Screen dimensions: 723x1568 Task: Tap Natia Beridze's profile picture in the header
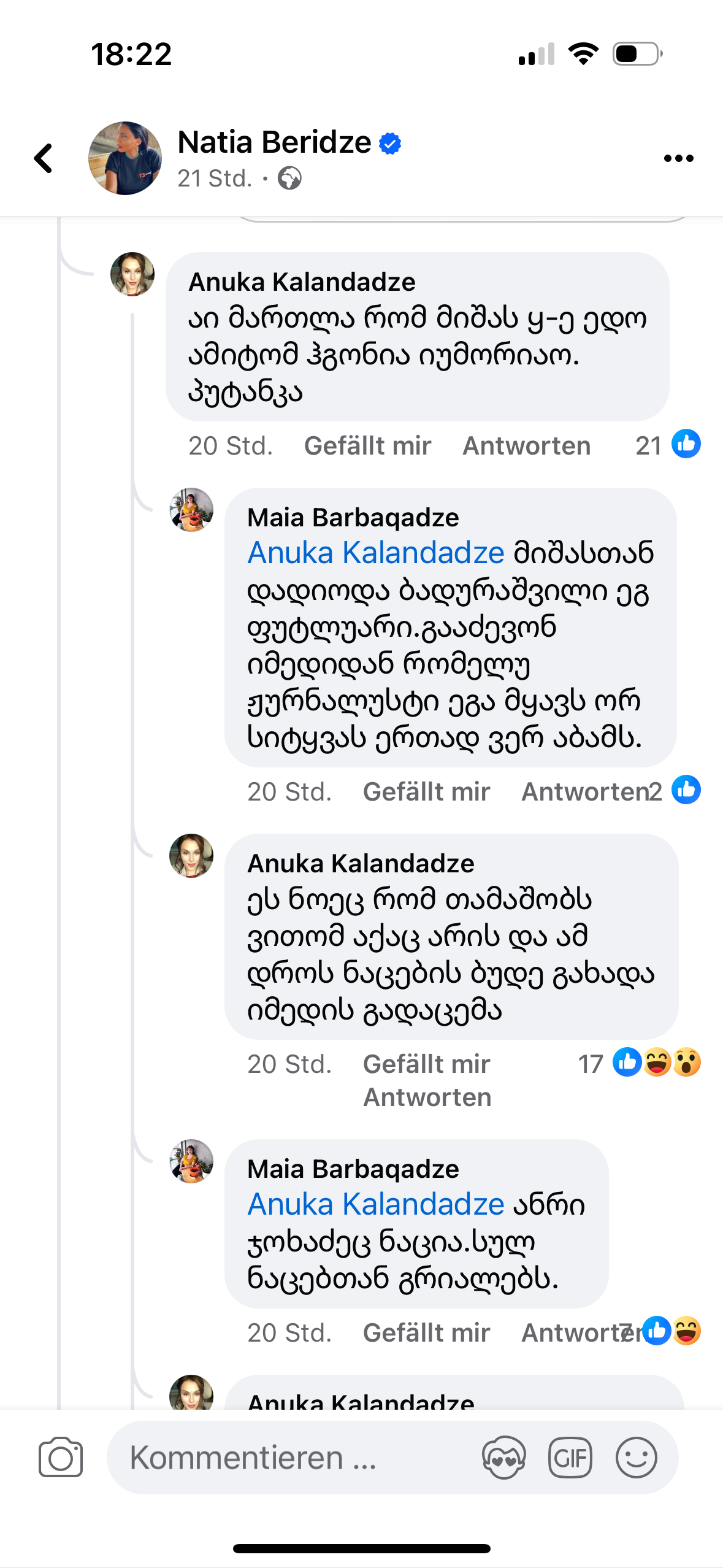(x=125, y=158)
